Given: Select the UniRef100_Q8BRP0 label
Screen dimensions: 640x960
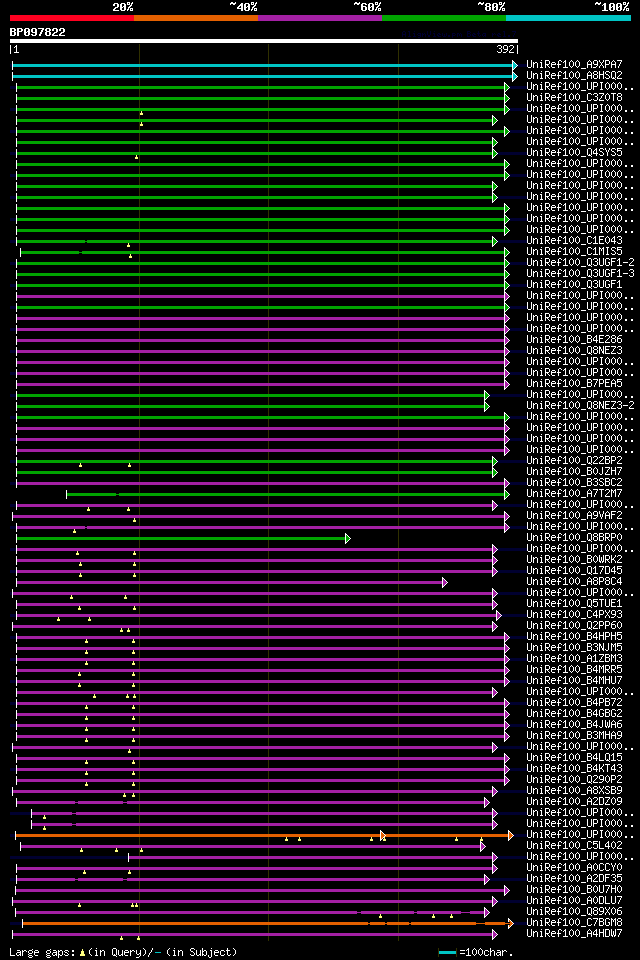Looking at the screenshot, I should point(574,538).
